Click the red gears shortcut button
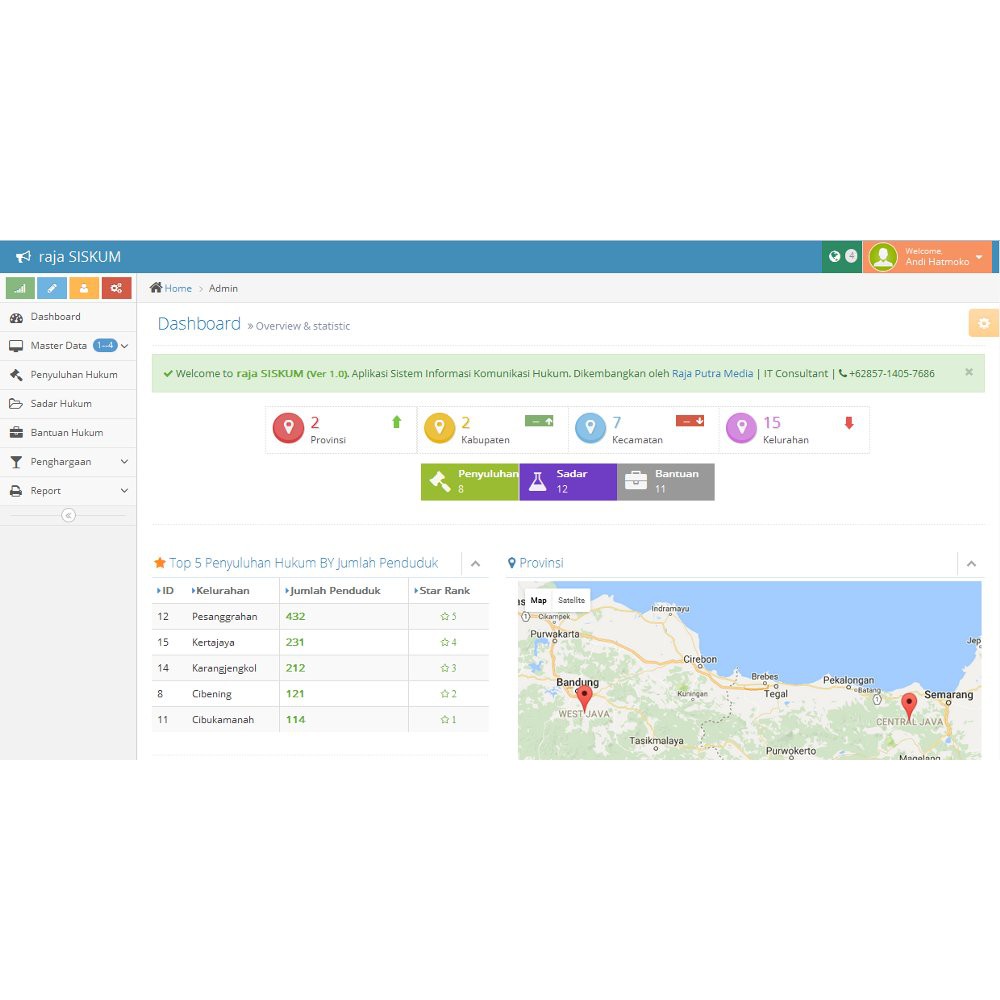The height and width of the screenshot is (1000, 1000). (116, 288)
